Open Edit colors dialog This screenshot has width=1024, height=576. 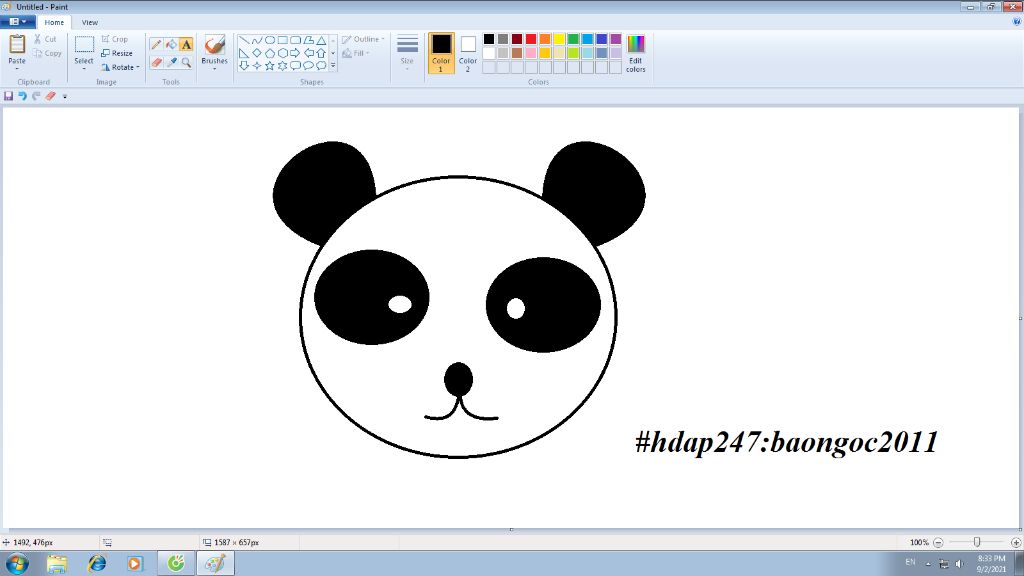pyautogui.click(x=635, y=53)
